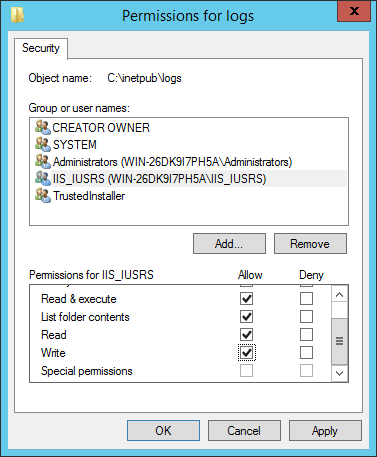This screenshot has width=377, height=457.
Task: Uncheck Allow for Write permission
Action: (x=246, y=353)
